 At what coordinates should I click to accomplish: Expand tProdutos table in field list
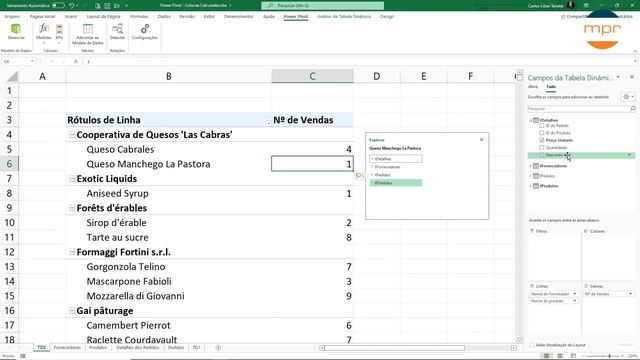pos(531,186)
